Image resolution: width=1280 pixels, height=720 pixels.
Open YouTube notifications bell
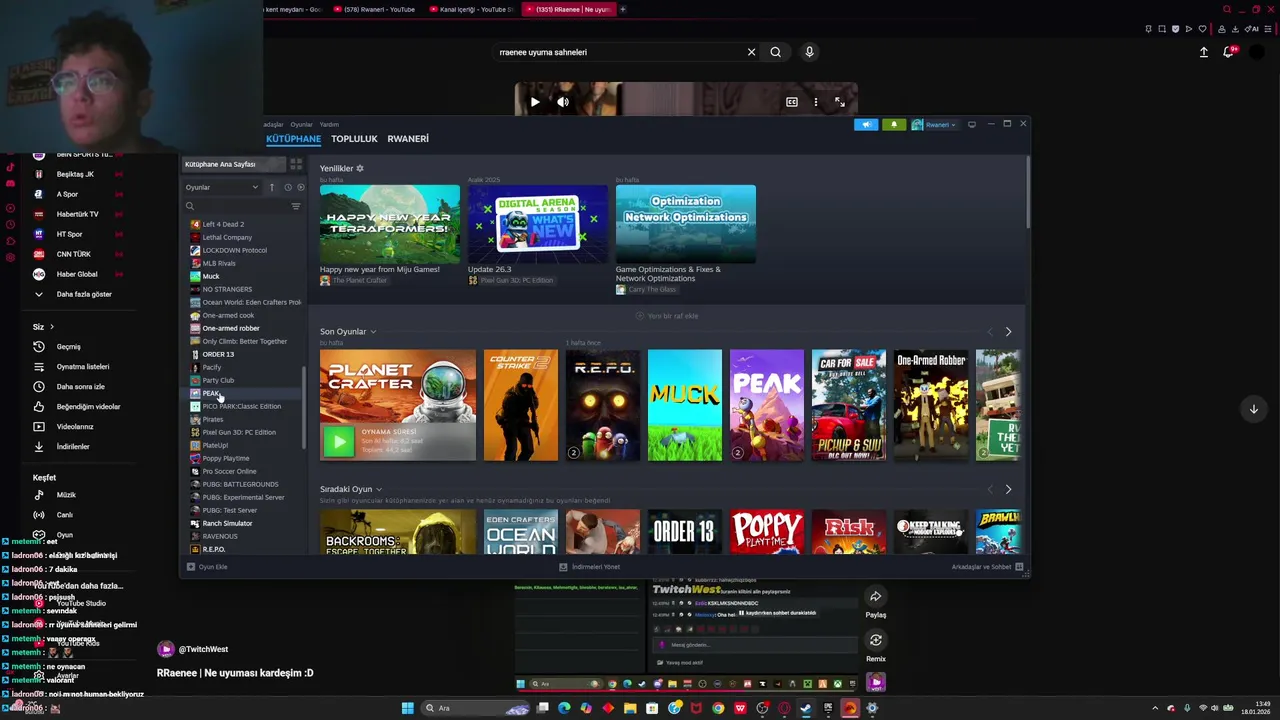coord(1229,52)
